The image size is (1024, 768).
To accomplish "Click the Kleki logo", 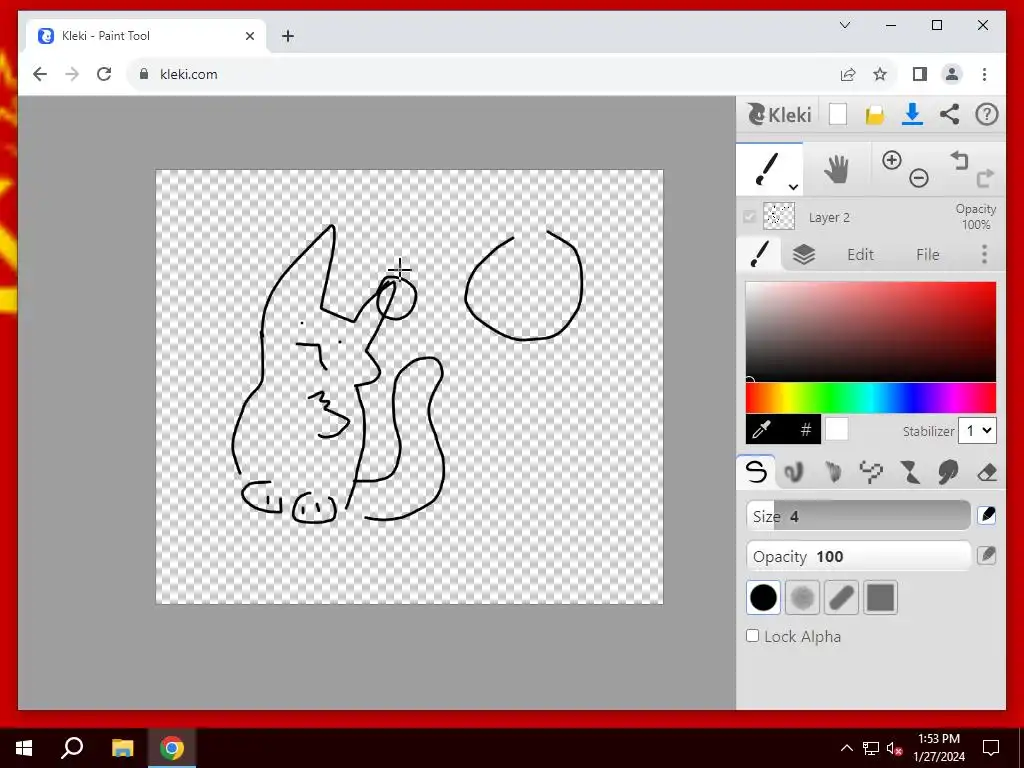I will pyautogui.click(x=779, y=115).
